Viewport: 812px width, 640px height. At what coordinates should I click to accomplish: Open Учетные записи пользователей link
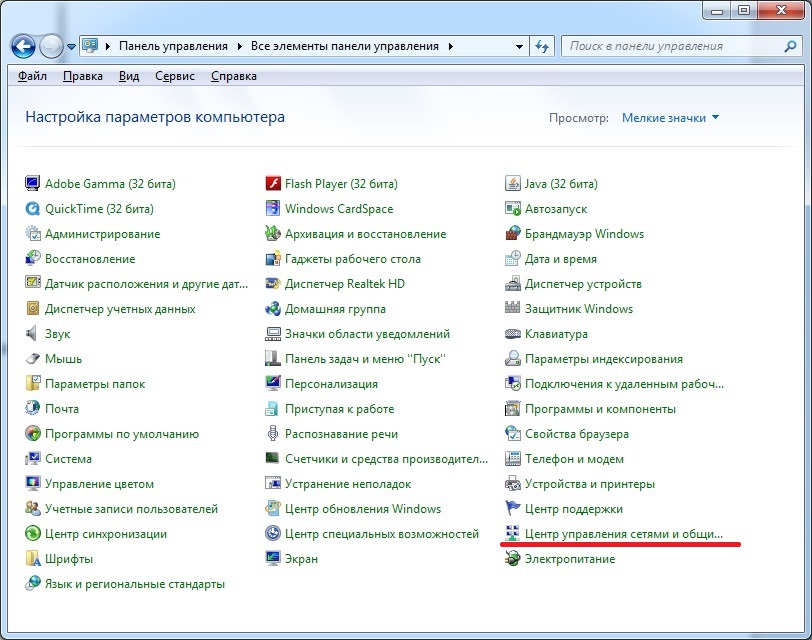tap(132, 509)
